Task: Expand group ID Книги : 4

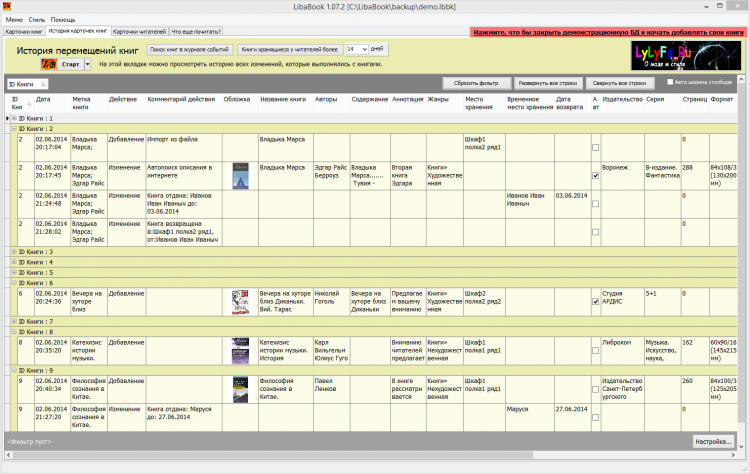Action: click(14, 262)
